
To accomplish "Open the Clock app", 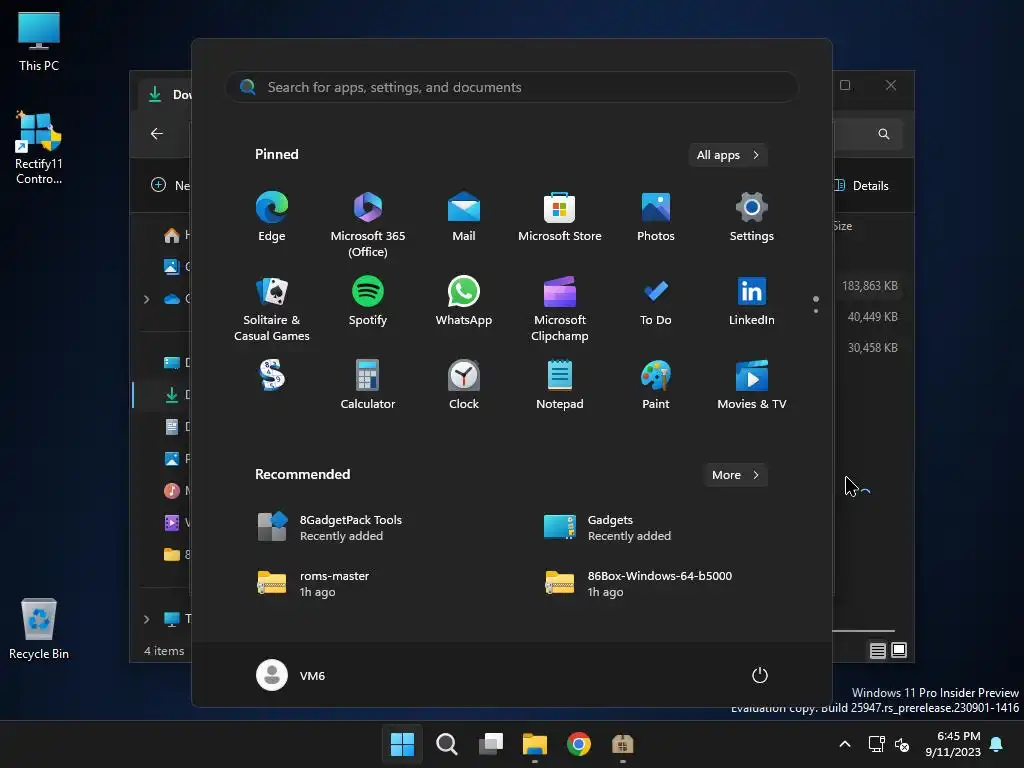I will pyautogui.click(x=464, y=385).
